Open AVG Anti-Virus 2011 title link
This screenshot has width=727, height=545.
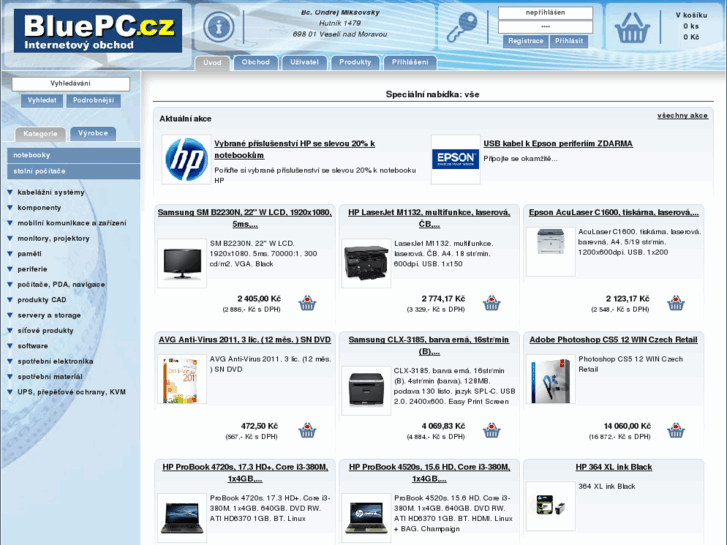[245, 340]
